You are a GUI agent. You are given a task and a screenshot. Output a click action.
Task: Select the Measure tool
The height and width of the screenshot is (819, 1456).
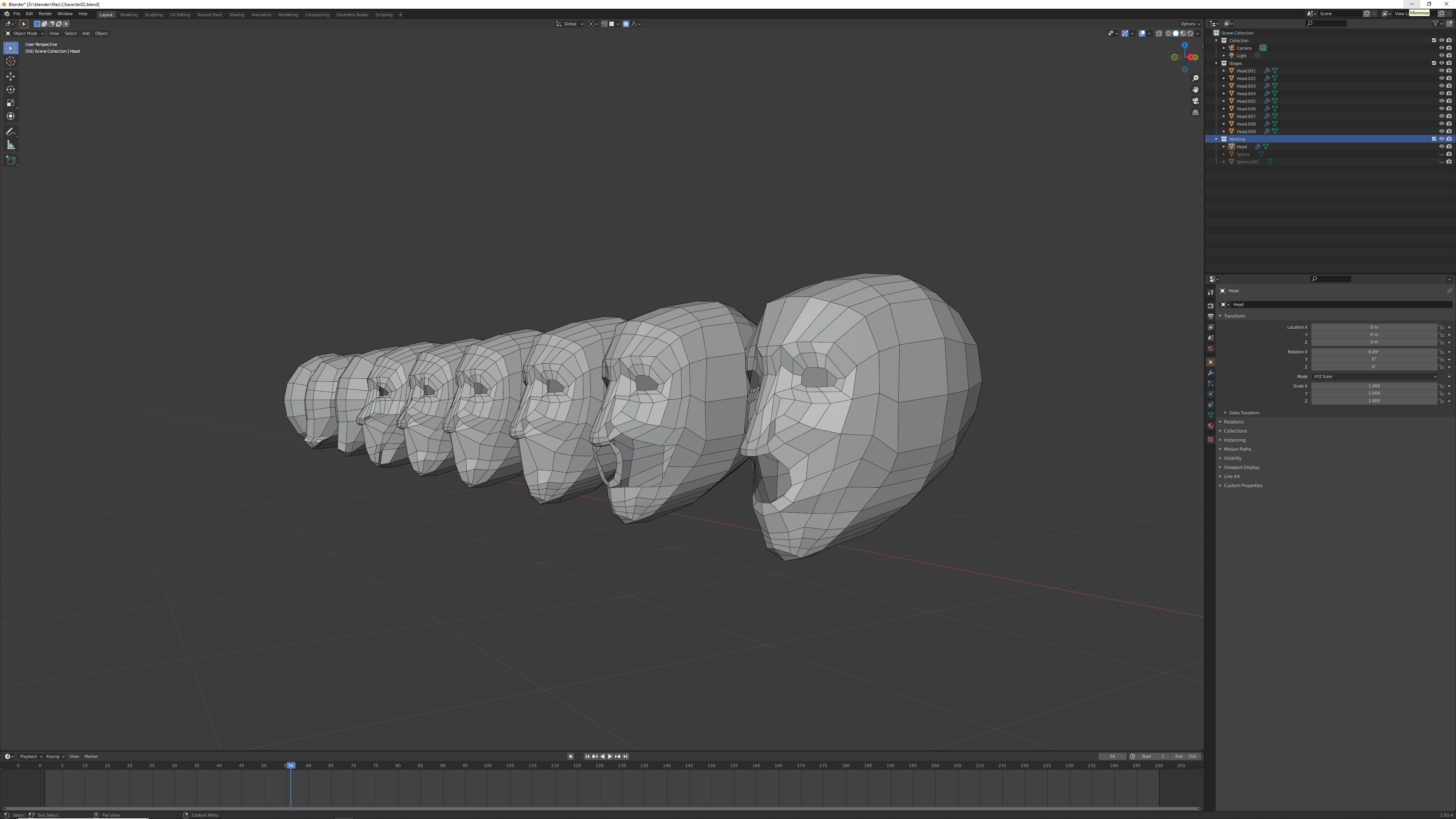tap(11, 145)
